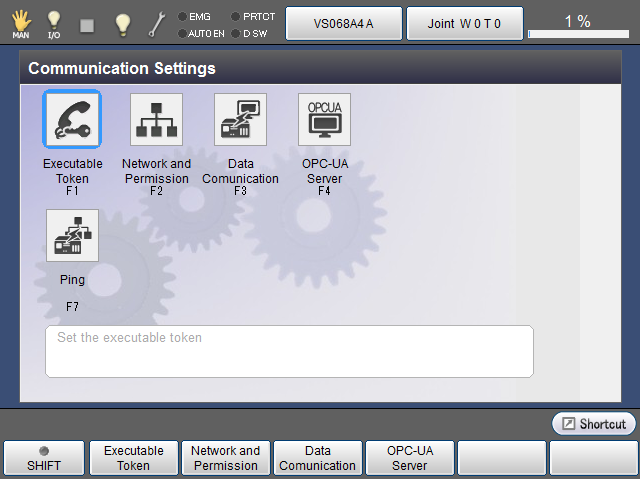Image resolution: width=640 pixels, height=479 pixels.
Task: Adjust the 1% speed bar
Action: [578, 33]
